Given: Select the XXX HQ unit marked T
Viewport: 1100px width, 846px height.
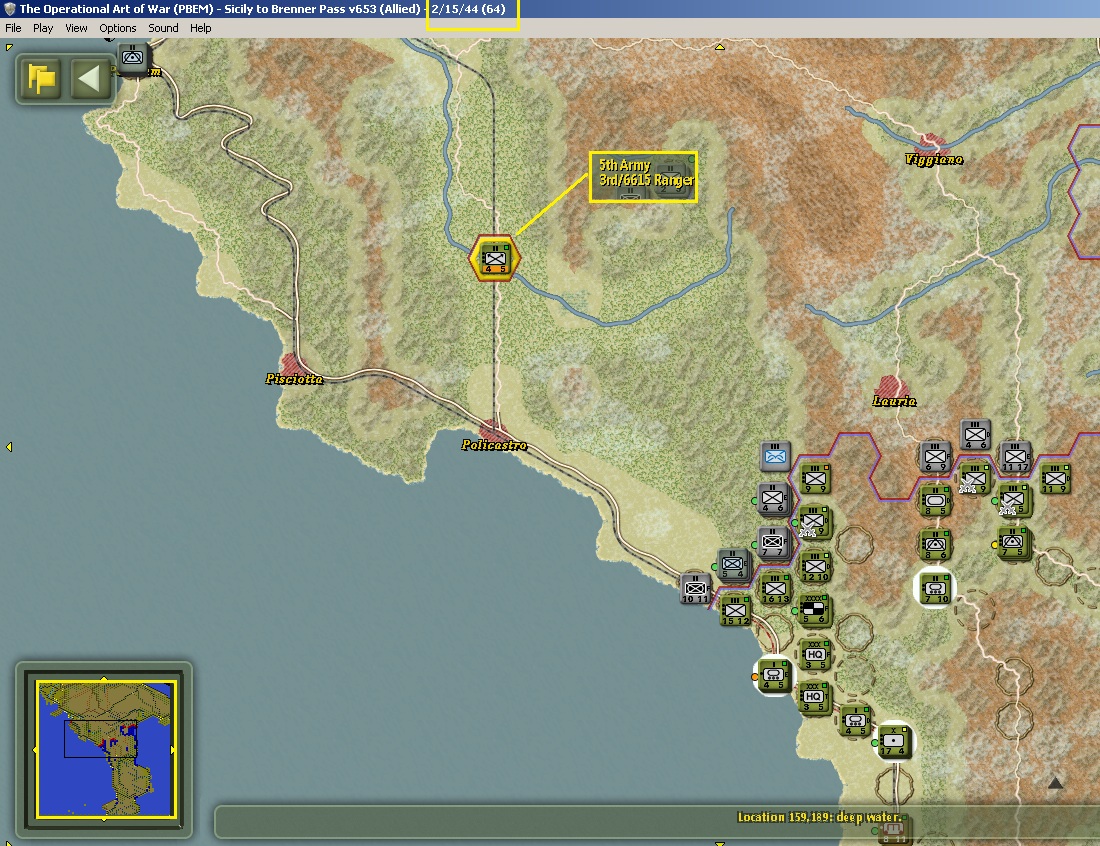Looking at the screenshot, I should pyautogui.click(x=814, y=697).
